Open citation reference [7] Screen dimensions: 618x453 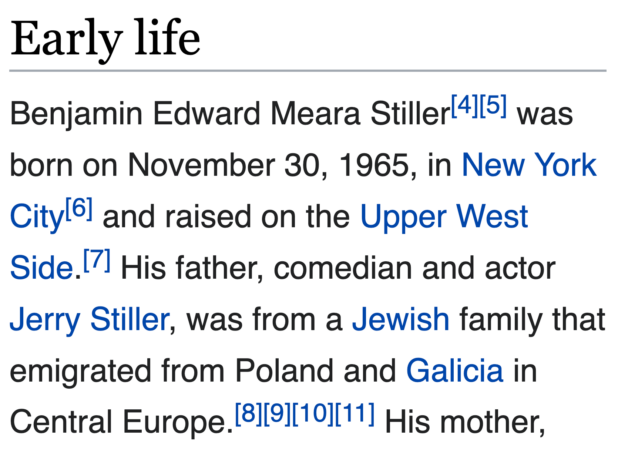tap(96, 261)
